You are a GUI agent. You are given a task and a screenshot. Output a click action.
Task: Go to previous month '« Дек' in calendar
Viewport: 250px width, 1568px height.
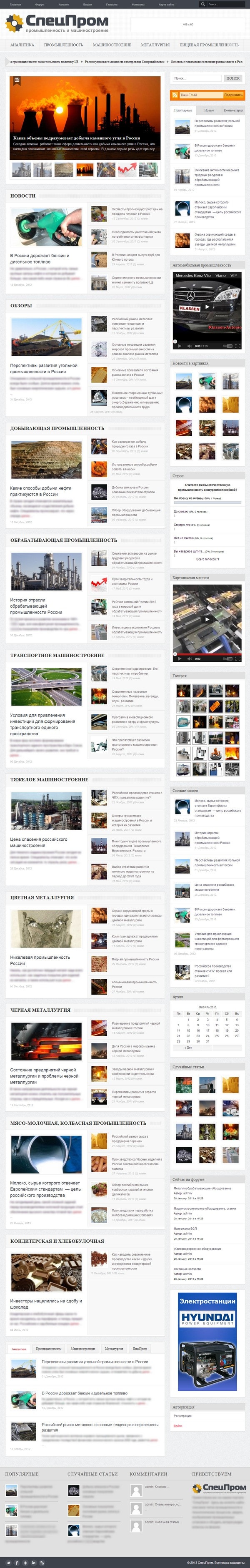(x=189, y=1048)
